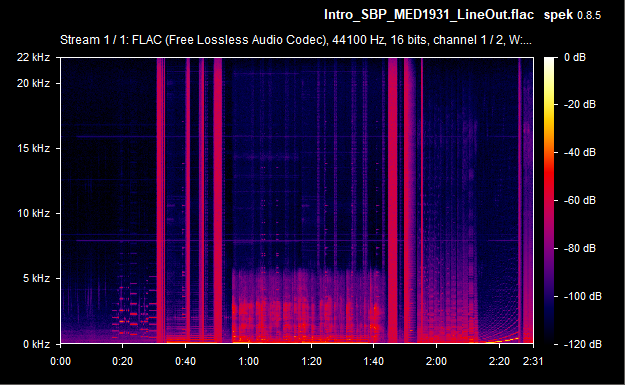
Task: Select the 10 kHz axis label
Action: [x=33, y=213]
